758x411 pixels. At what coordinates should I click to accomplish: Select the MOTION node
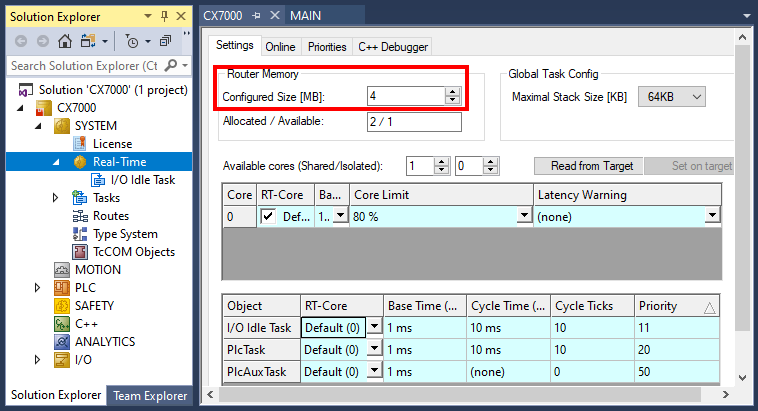[x=98, y=270]
